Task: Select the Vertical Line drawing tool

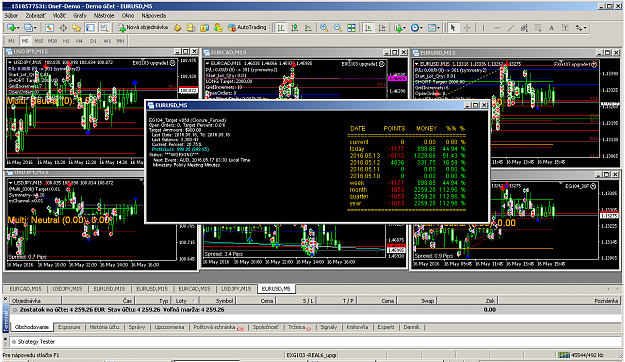Action: click(483, 28)
